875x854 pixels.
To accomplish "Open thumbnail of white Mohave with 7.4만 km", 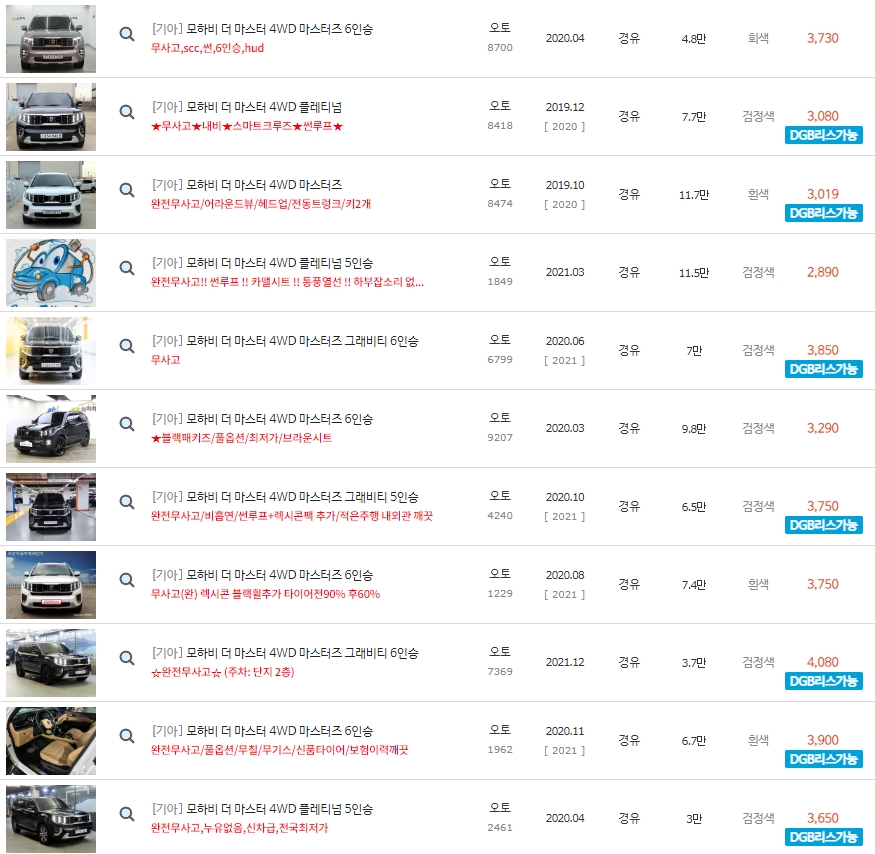I will pyautogui.click(x=51, y=584).
